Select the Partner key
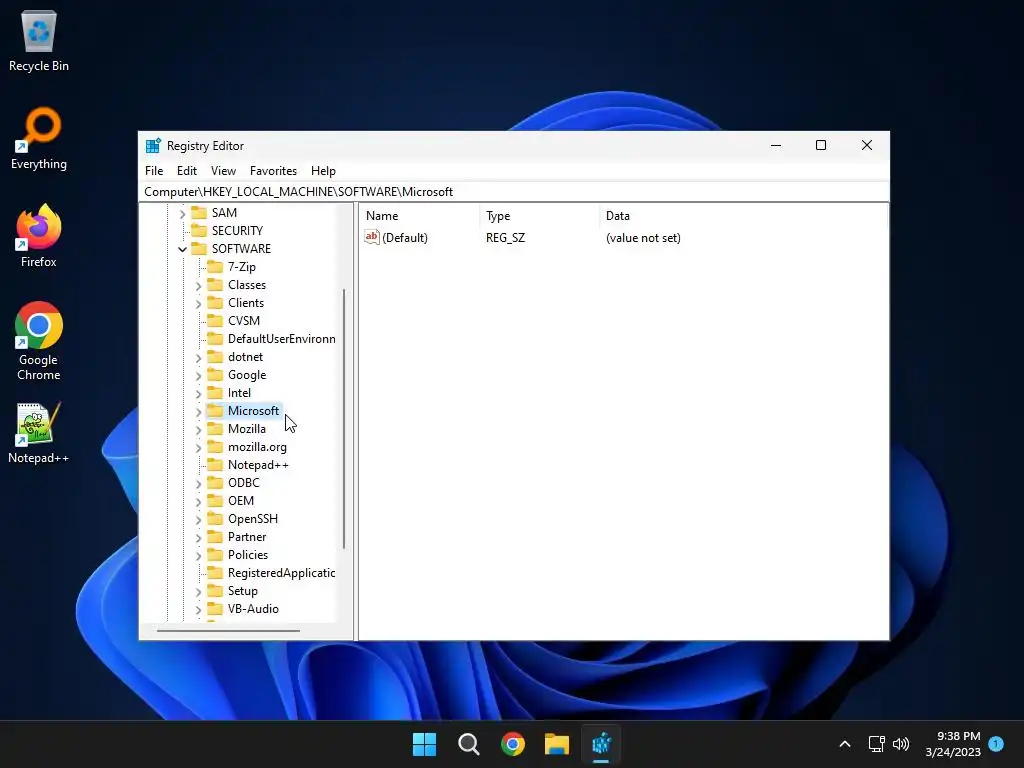1024x768 pixels. (247, 537)
